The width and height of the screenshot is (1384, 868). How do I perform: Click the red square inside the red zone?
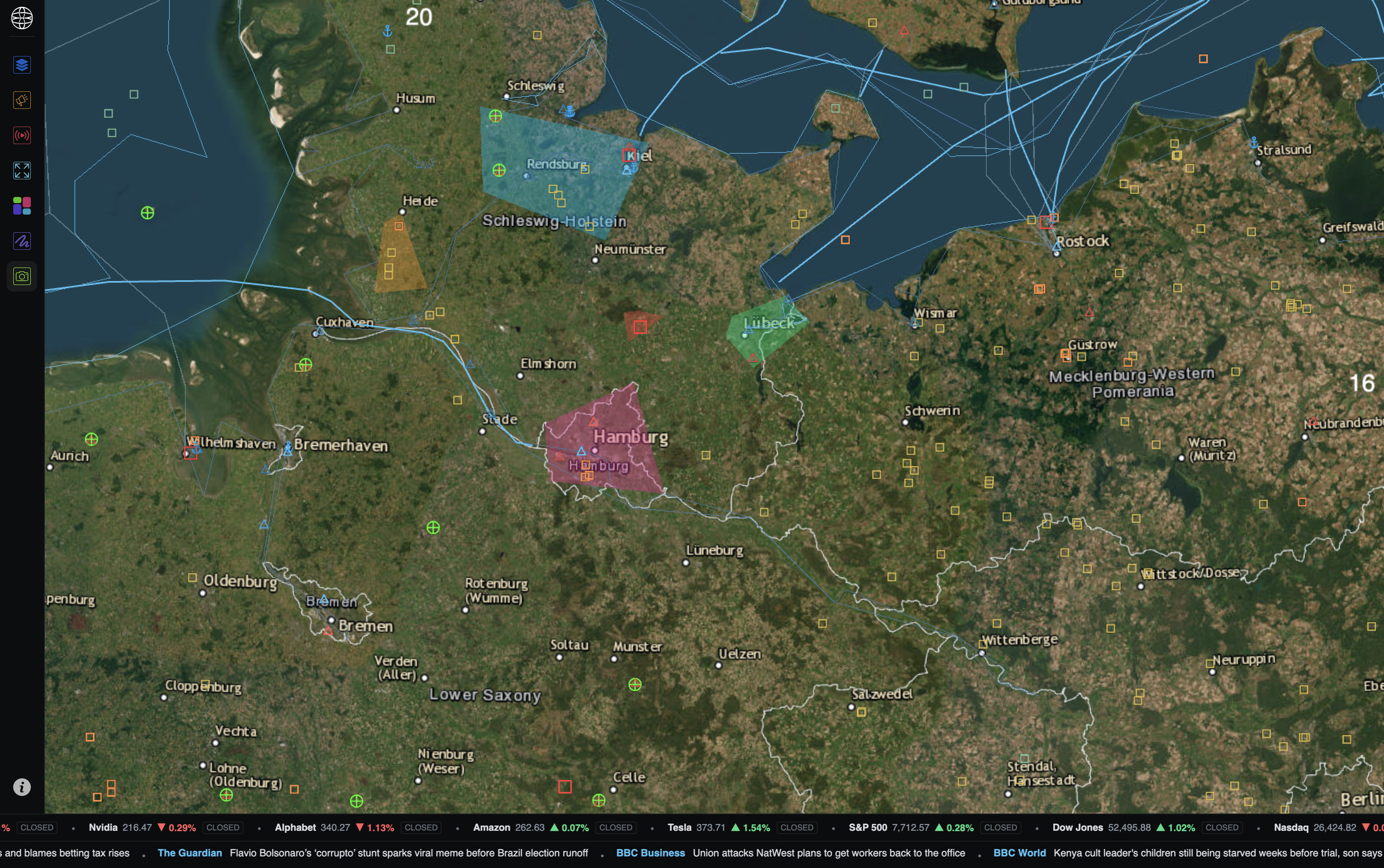pyautogui.click(x=641, y=327)
